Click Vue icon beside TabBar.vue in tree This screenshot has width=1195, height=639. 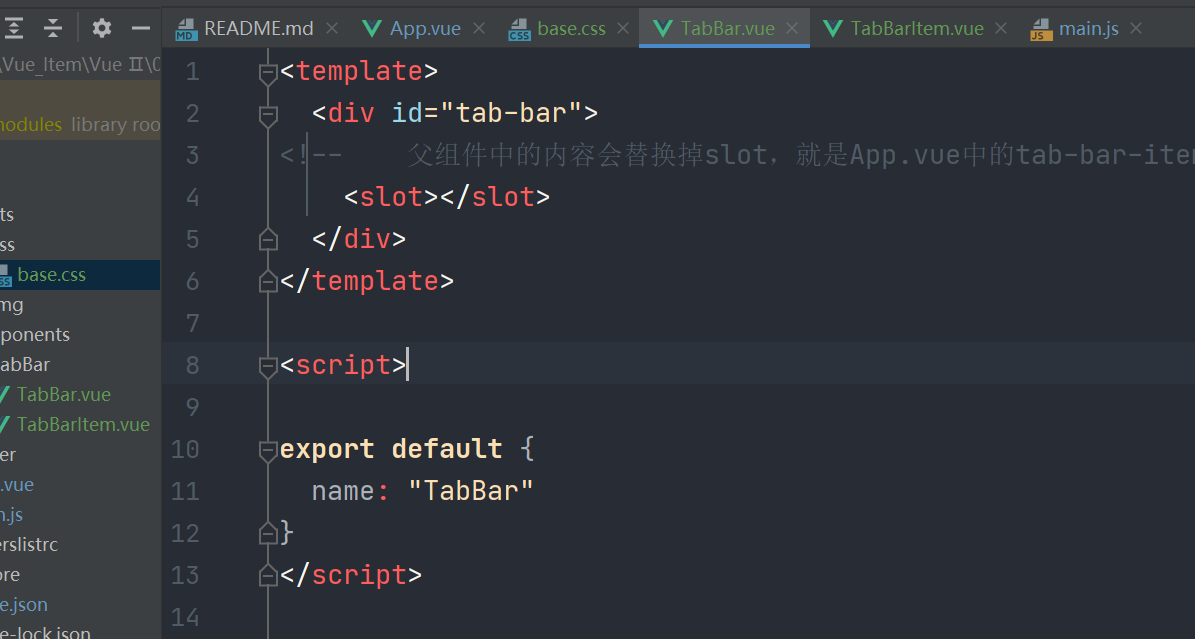pos(5,395)
